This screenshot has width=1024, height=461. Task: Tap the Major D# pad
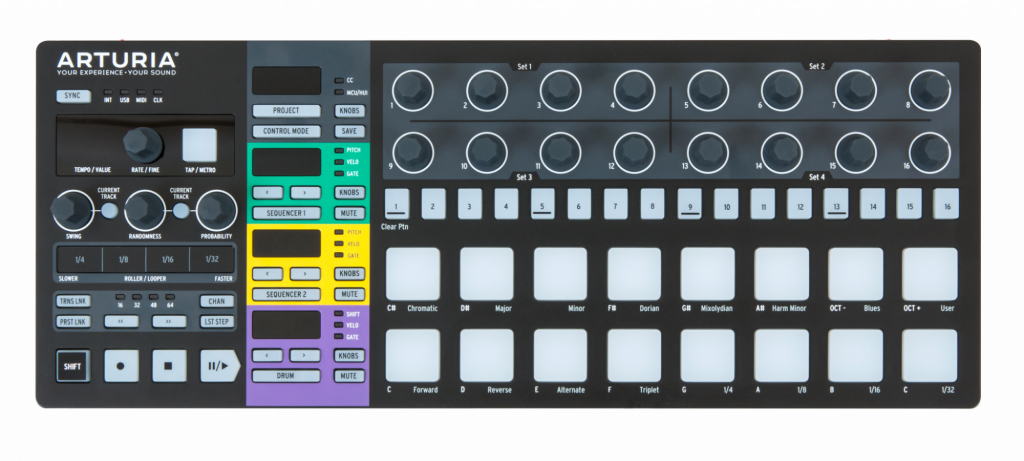[x=487, y=274]
